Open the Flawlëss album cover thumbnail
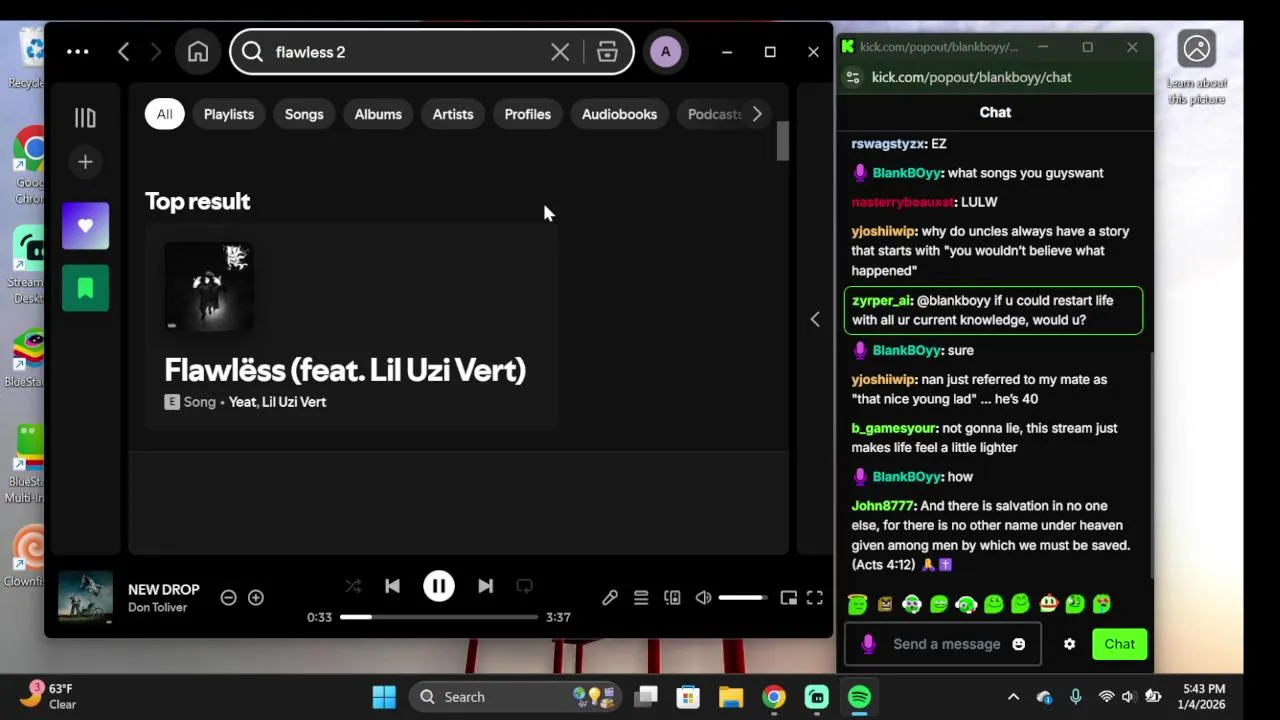The height and width of the screenshot is (720, 1280). click(x=209, y=286)
